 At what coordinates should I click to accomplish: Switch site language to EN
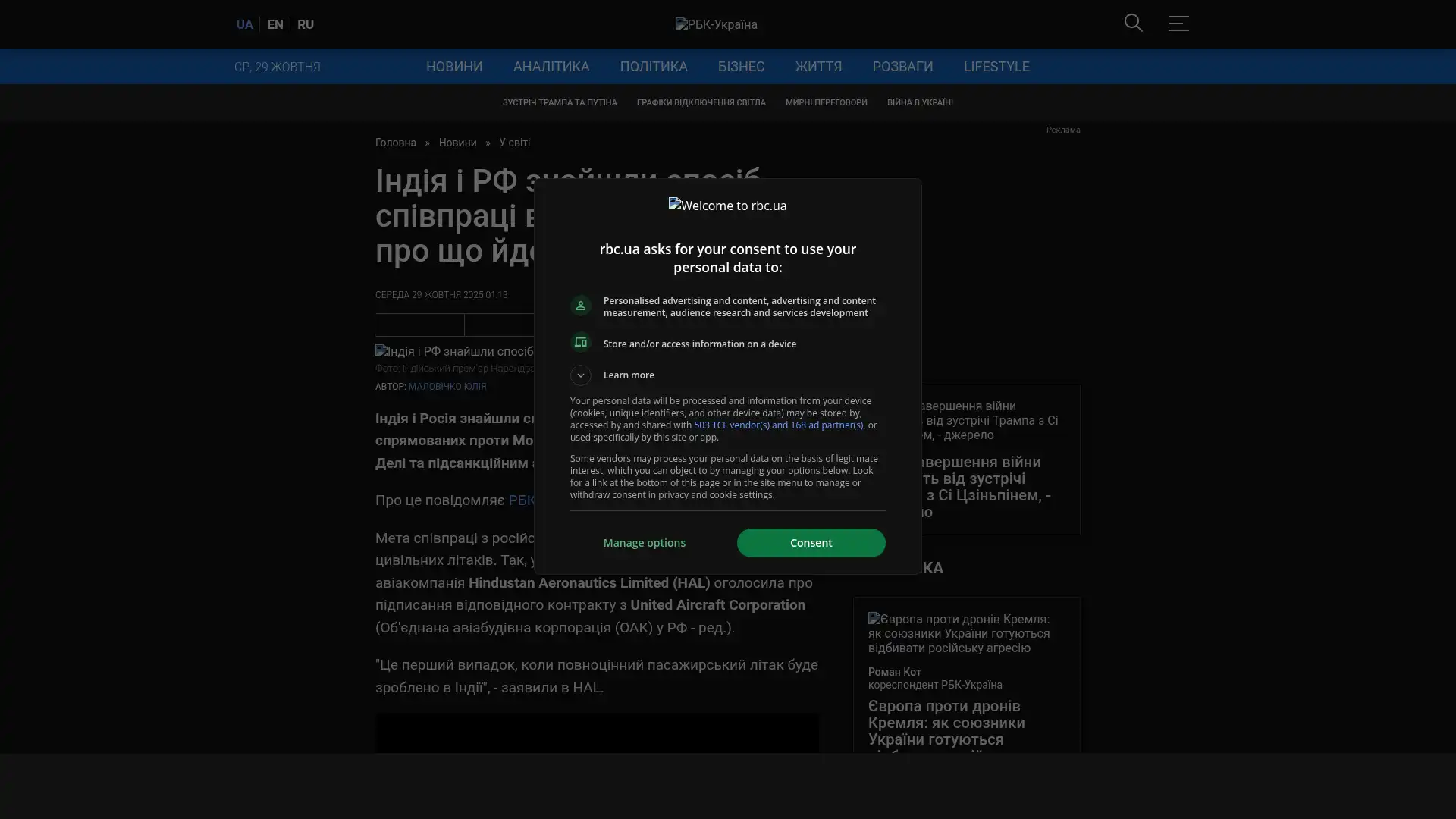(275, 24)
